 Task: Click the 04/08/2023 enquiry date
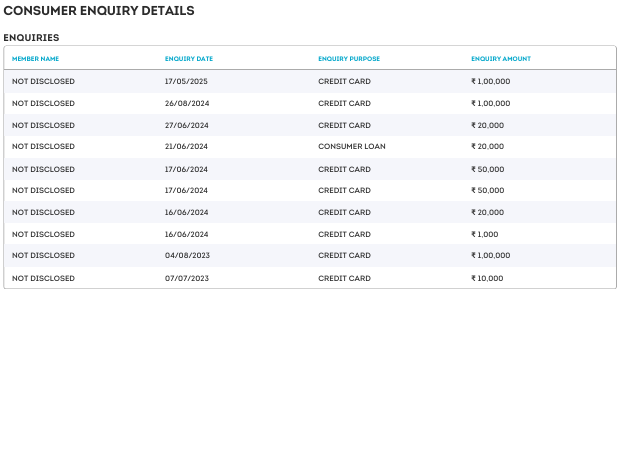pyautogui.click(x=186, y=256)
